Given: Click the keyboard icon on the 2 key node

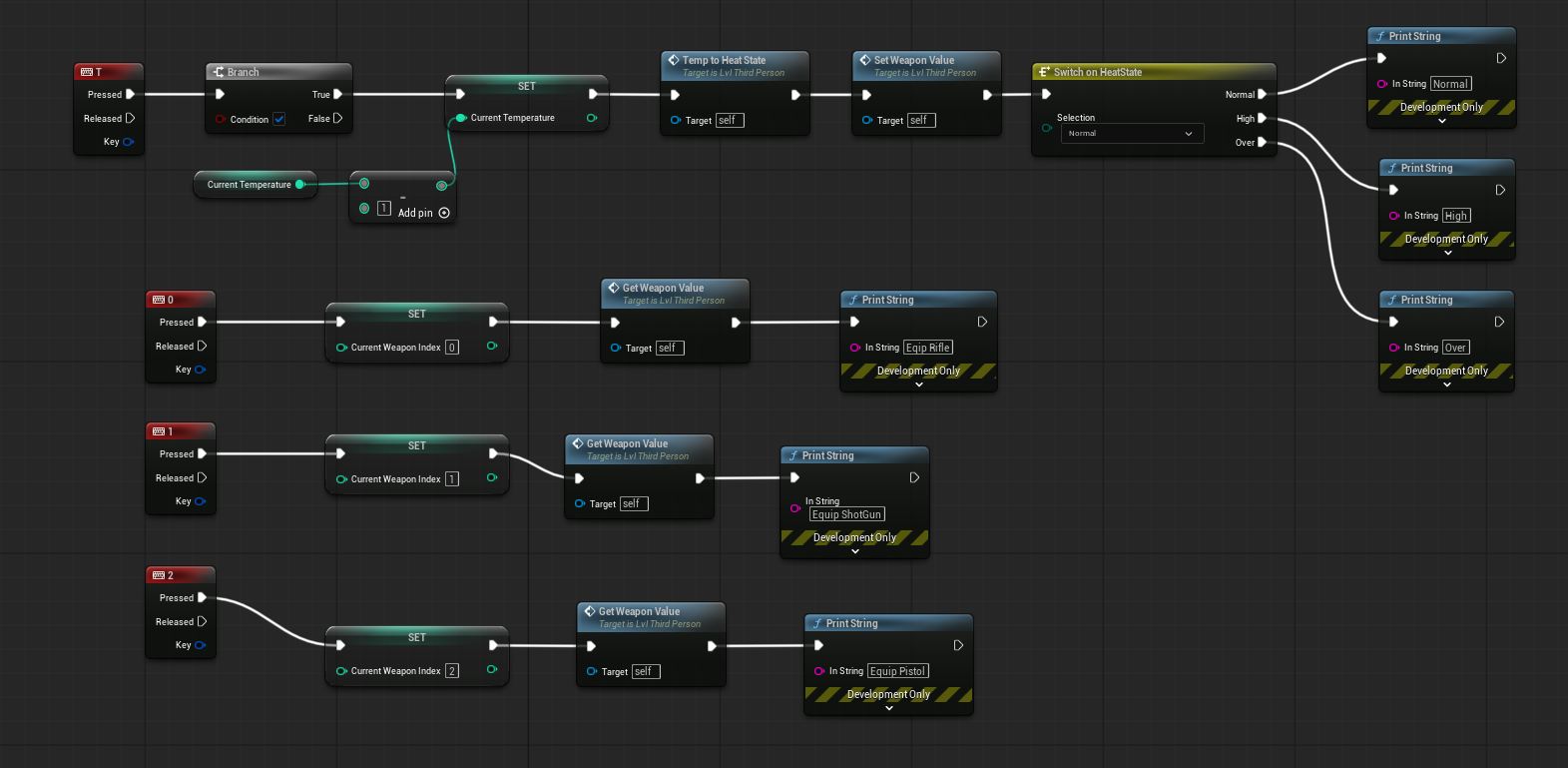Looking at the screenshot, I should tap(159, 575).
